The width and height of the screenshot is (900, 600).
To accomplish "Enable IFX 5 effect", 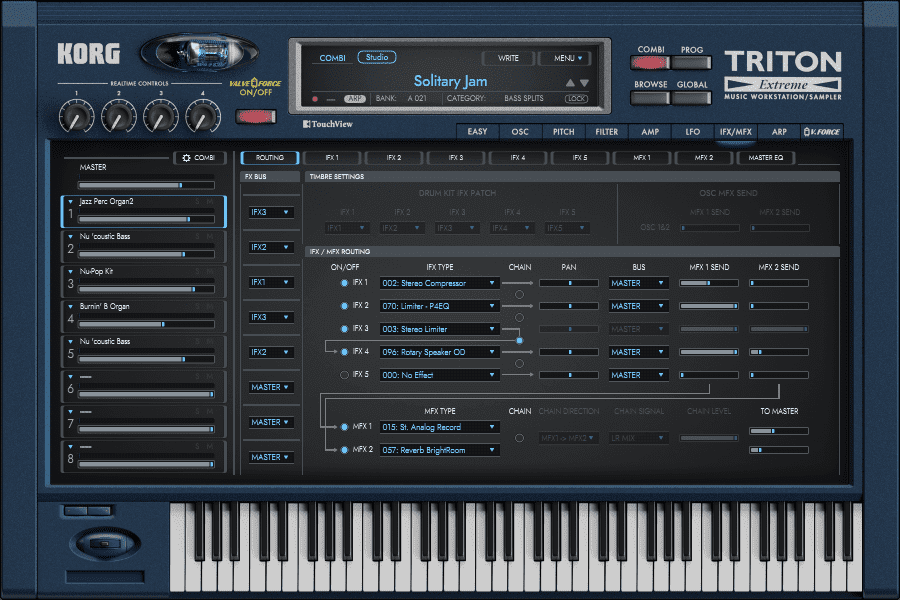I will tap(344, 375).
